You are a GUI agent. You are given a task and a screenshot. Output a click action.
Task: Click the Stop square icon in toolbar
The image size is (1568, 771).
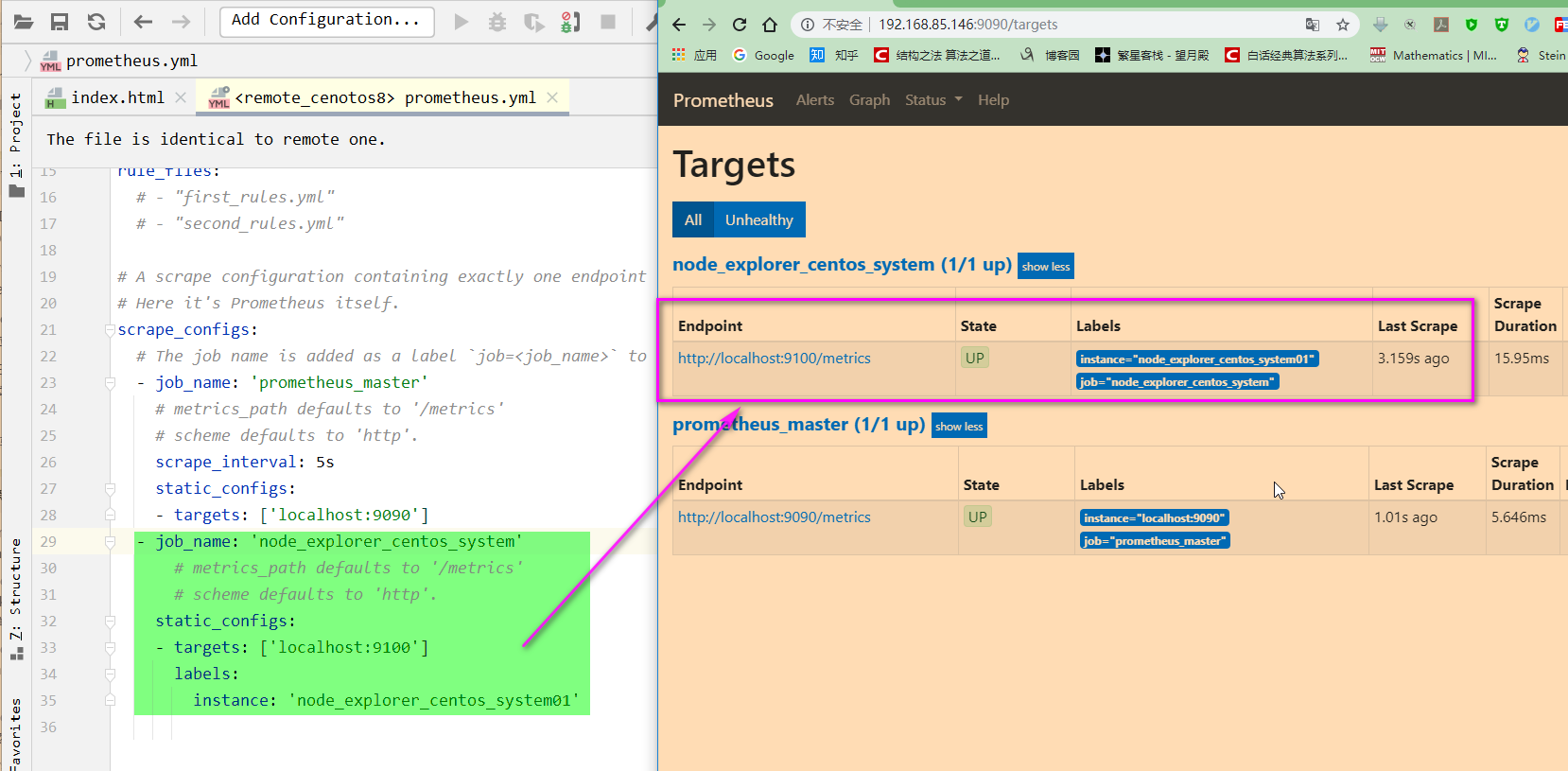click(608, 22)
